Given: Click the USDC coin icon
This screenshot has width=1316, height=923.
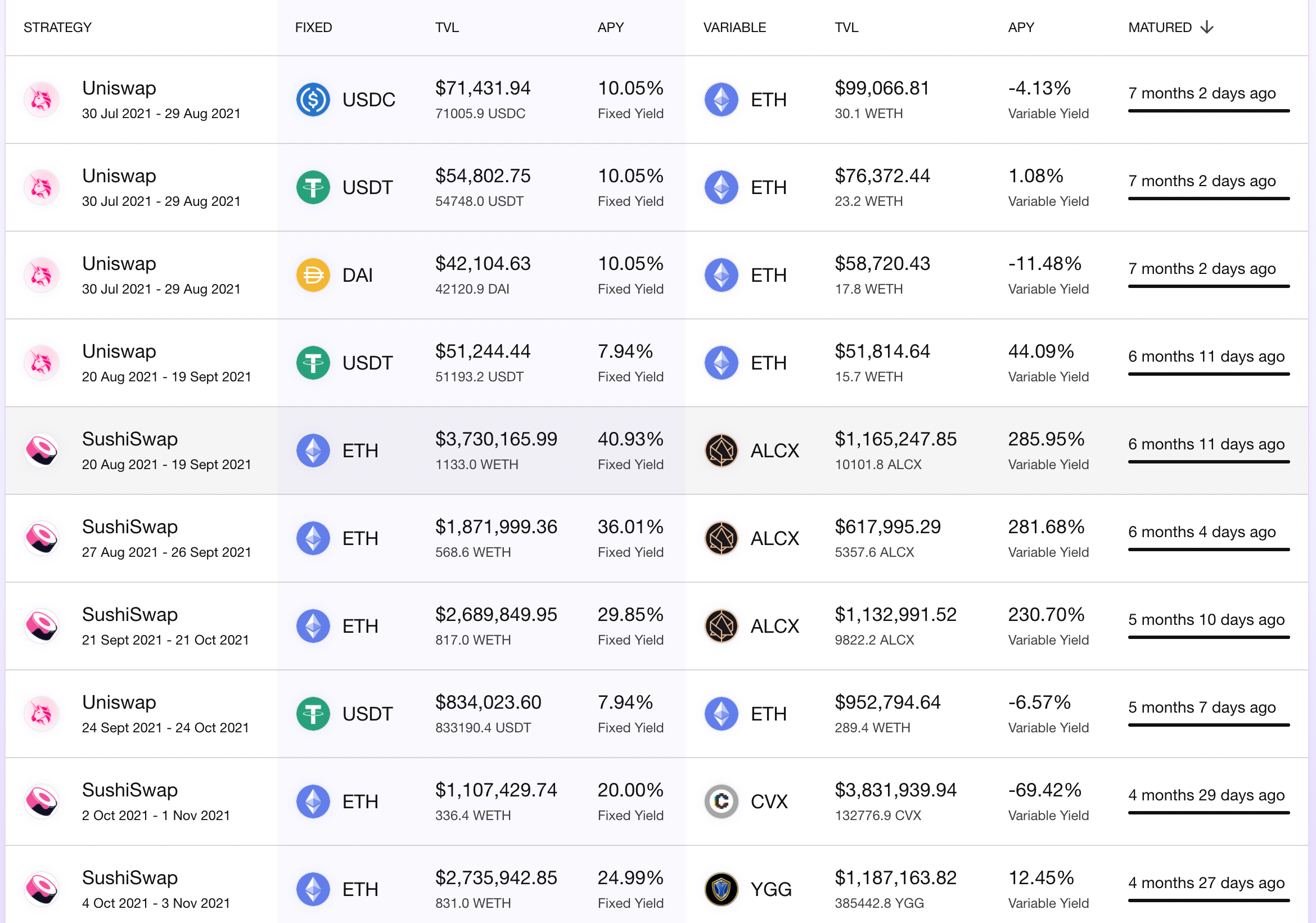Looking at the screenshot, I should click(313, 100).
